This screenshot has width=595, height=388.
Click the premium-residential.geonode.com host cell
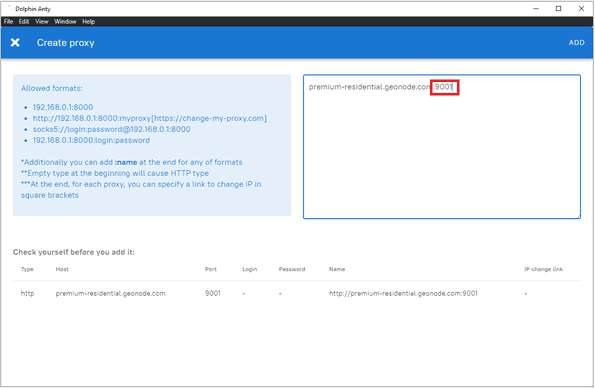tap(110, 293)
